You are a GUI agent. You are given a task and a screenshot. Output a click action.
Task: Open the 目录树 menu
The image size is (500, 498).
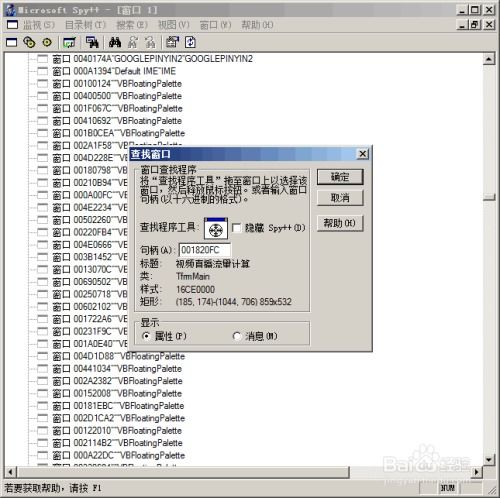click(x=85, y=25)
